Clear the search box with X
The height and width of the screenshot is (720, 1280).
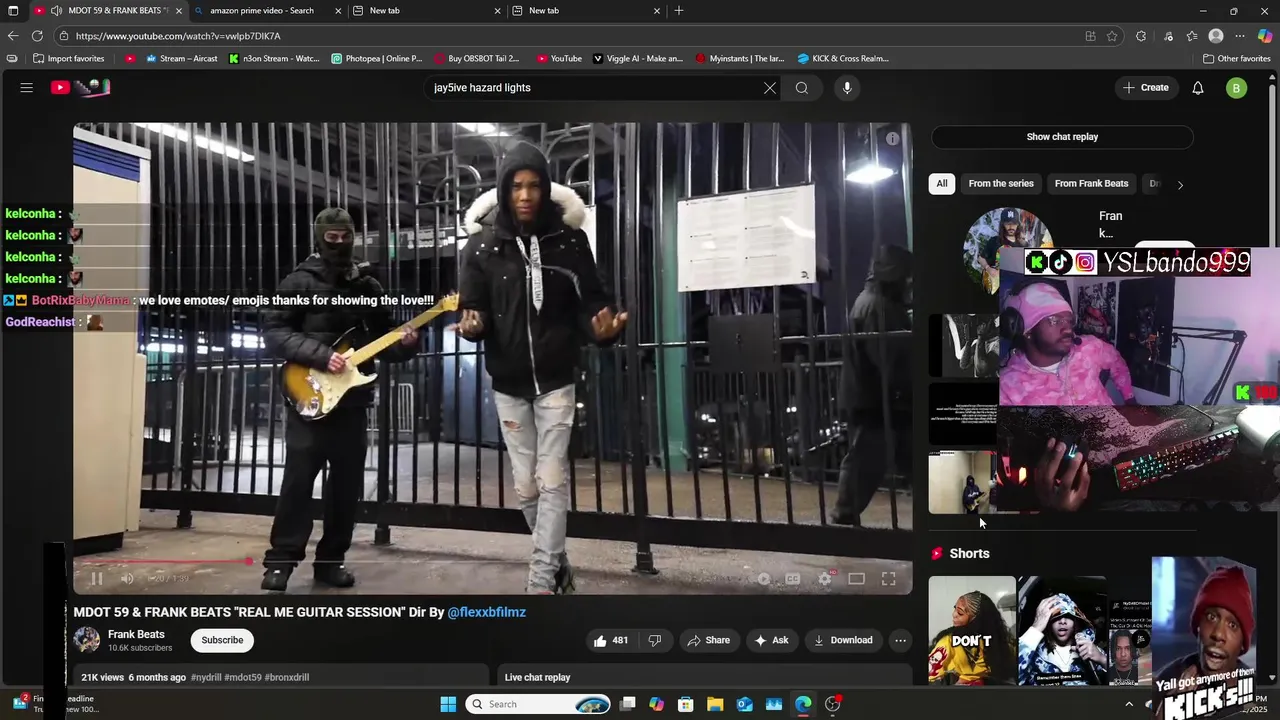click(x=770, y=88)
